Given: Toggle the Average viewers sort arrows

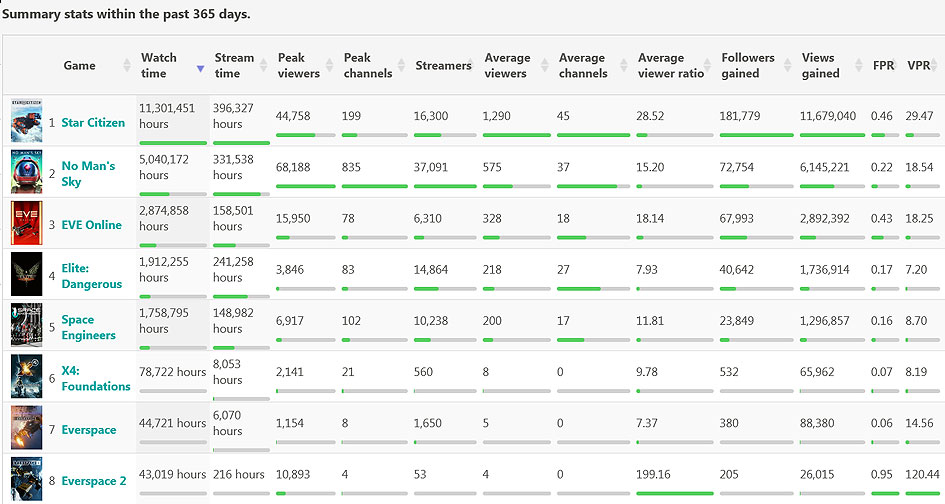Looking at the screenshot, I should (x=545, y=65).
